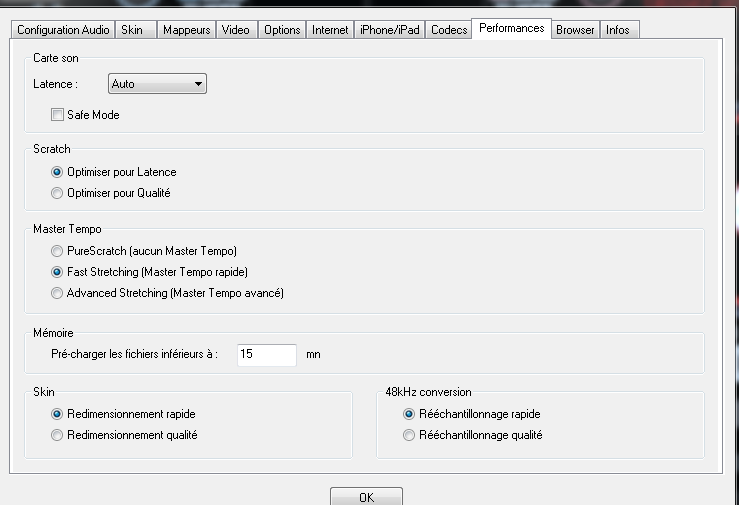Open the Codecs tab
Screen dimensions: 739x505
(449, 30)
